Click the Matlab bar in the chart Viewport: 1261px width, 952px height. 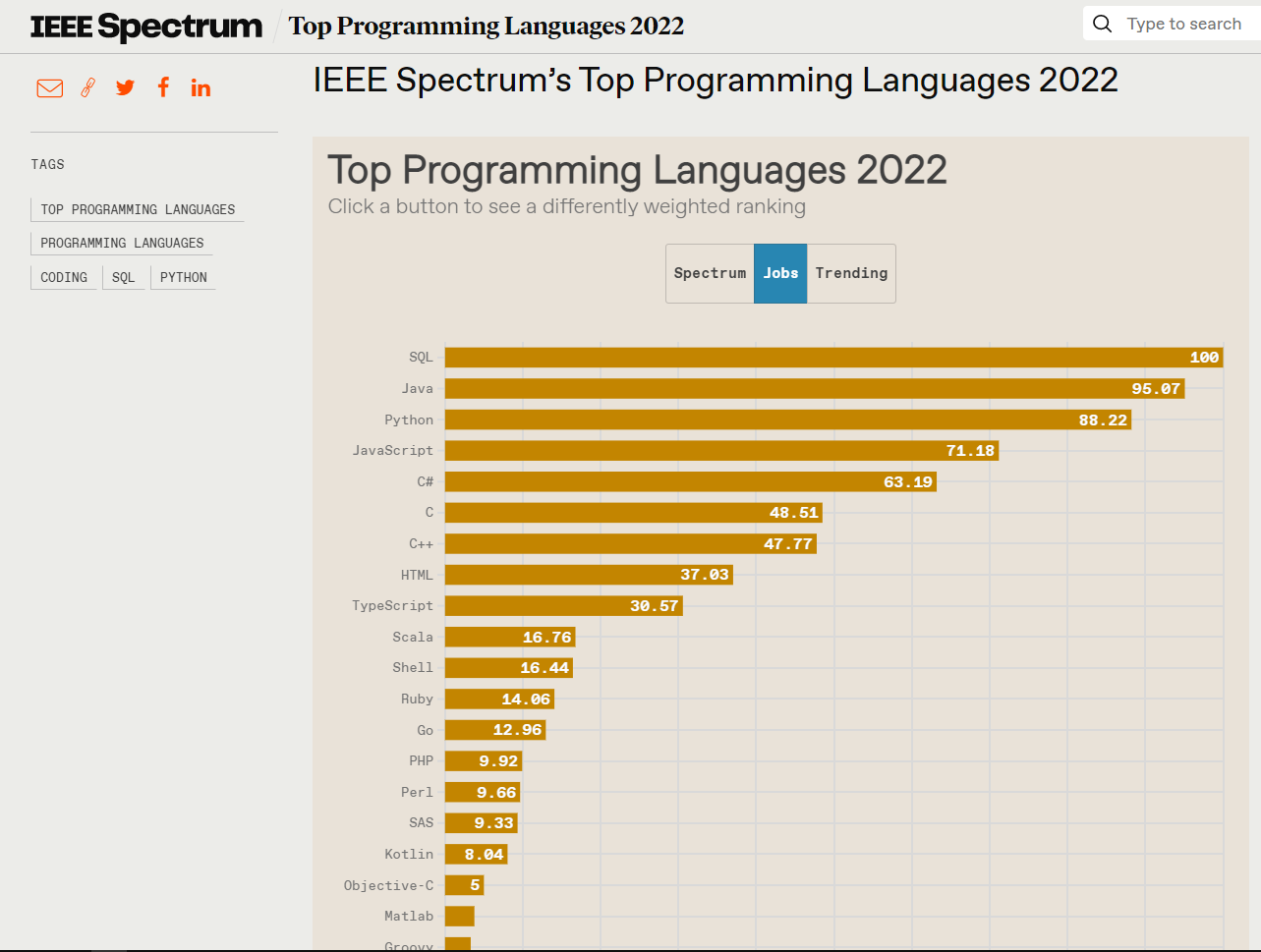click(x=460, y=917)
